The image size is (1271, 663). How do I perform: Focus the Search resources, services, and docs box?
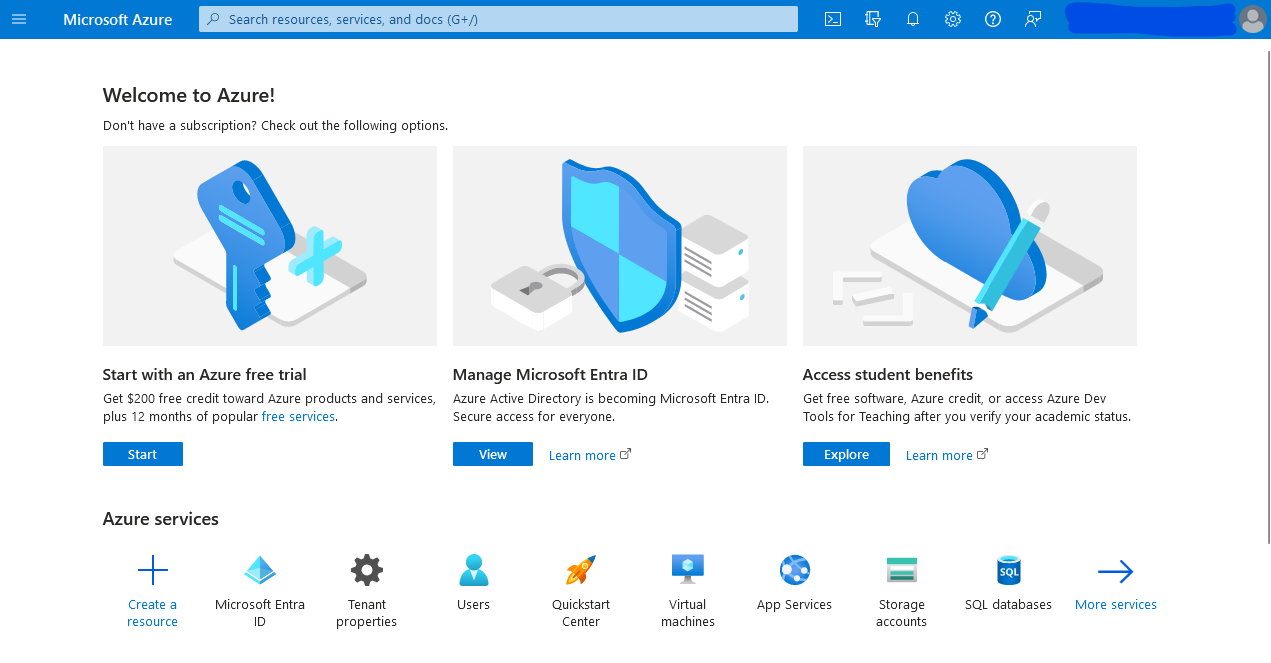(498, 19)
